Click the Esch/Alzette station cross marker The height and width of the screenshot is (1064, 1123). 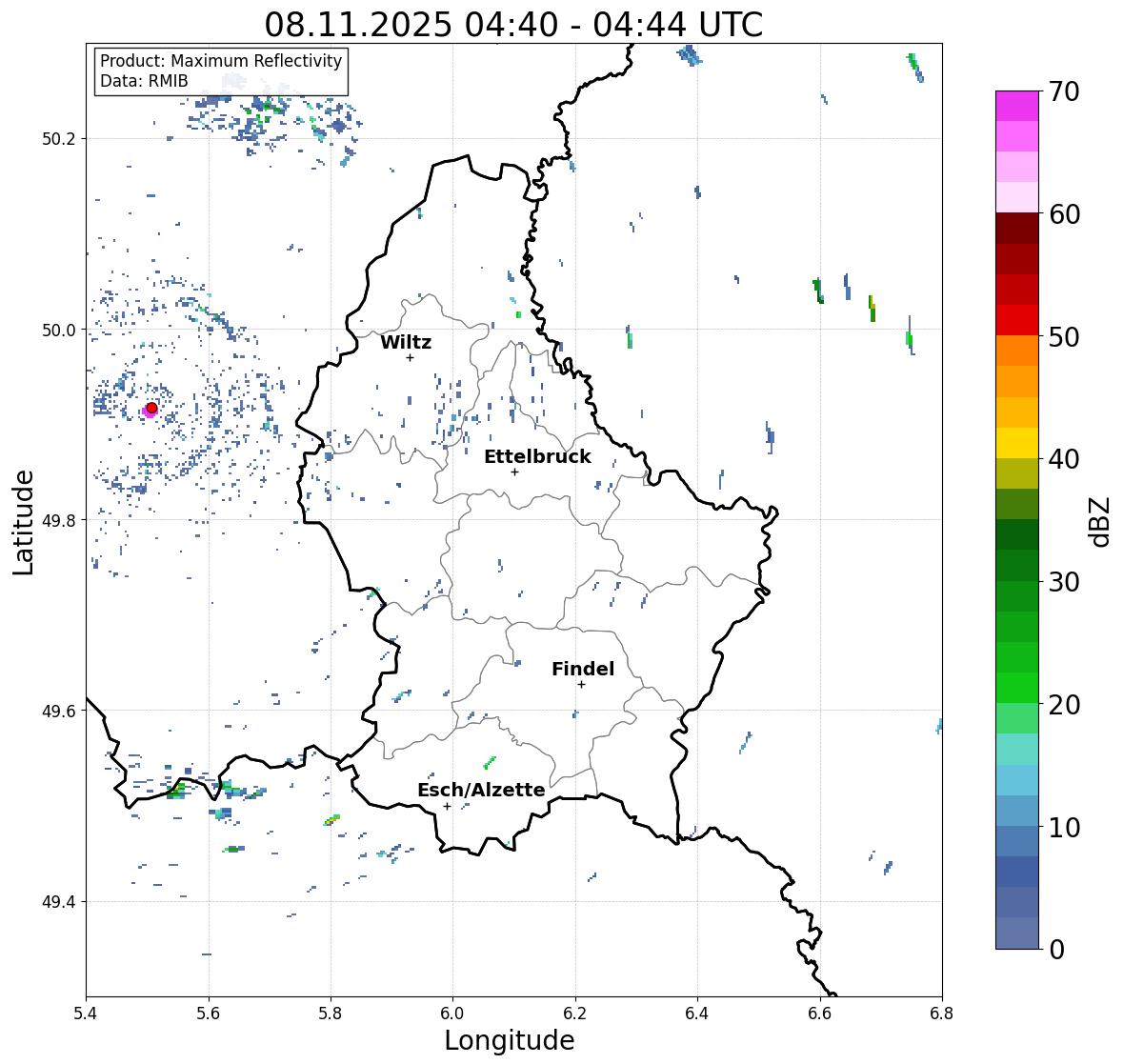[x=447, y=806]
